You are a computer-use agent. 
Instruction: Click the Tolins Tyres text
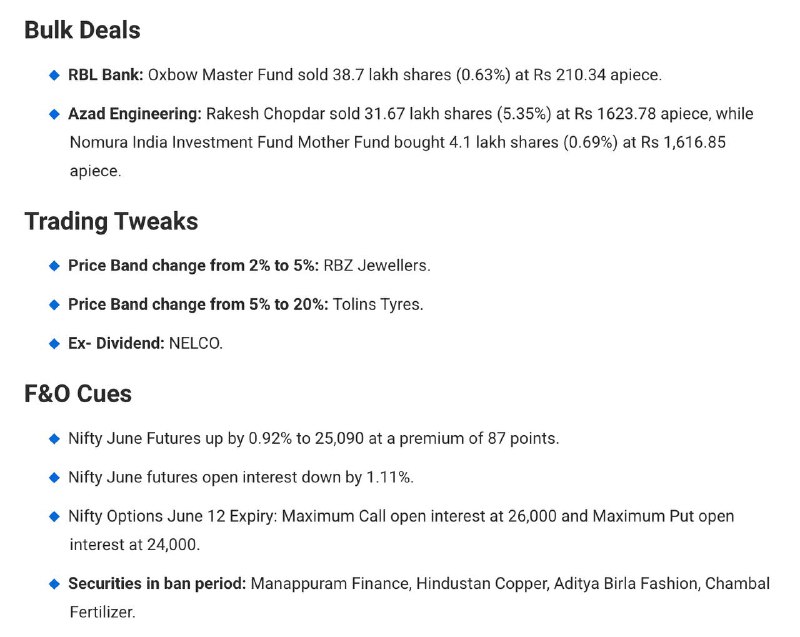point(378,304)
